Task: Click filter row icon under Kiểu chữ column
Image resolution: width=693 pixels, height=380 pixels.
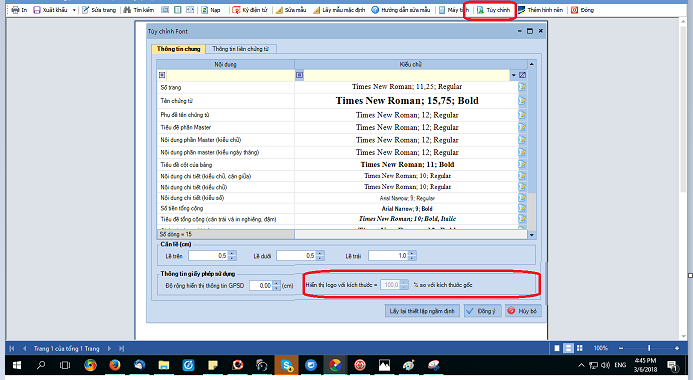Action: tap(300, 75)
